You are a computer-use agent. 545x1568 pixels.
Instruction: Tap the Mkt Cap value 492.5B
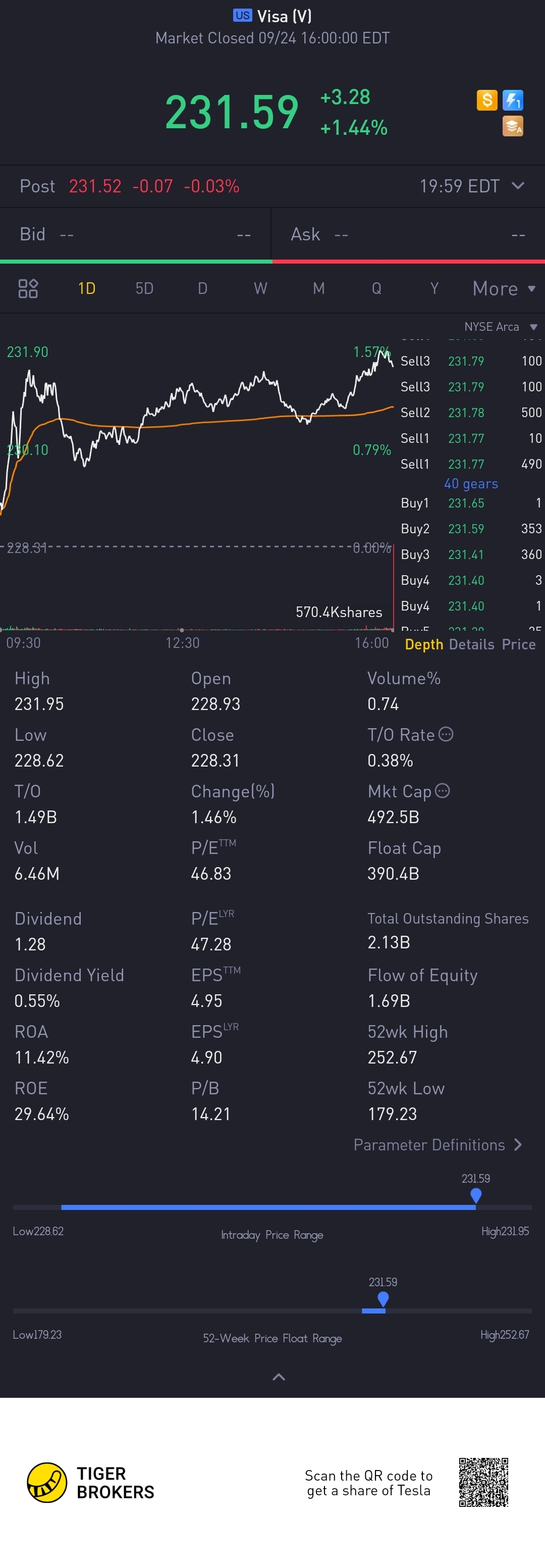[x=393, y=817]
